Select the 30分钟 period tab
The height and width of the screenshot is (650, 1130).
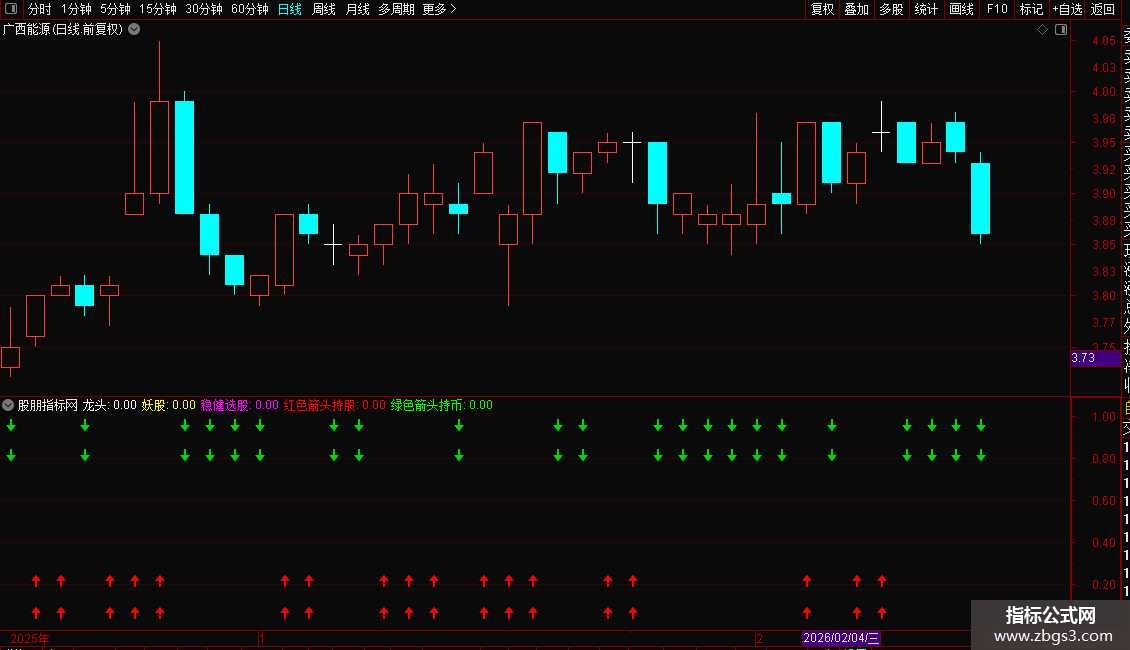click(x=204, y=9)
